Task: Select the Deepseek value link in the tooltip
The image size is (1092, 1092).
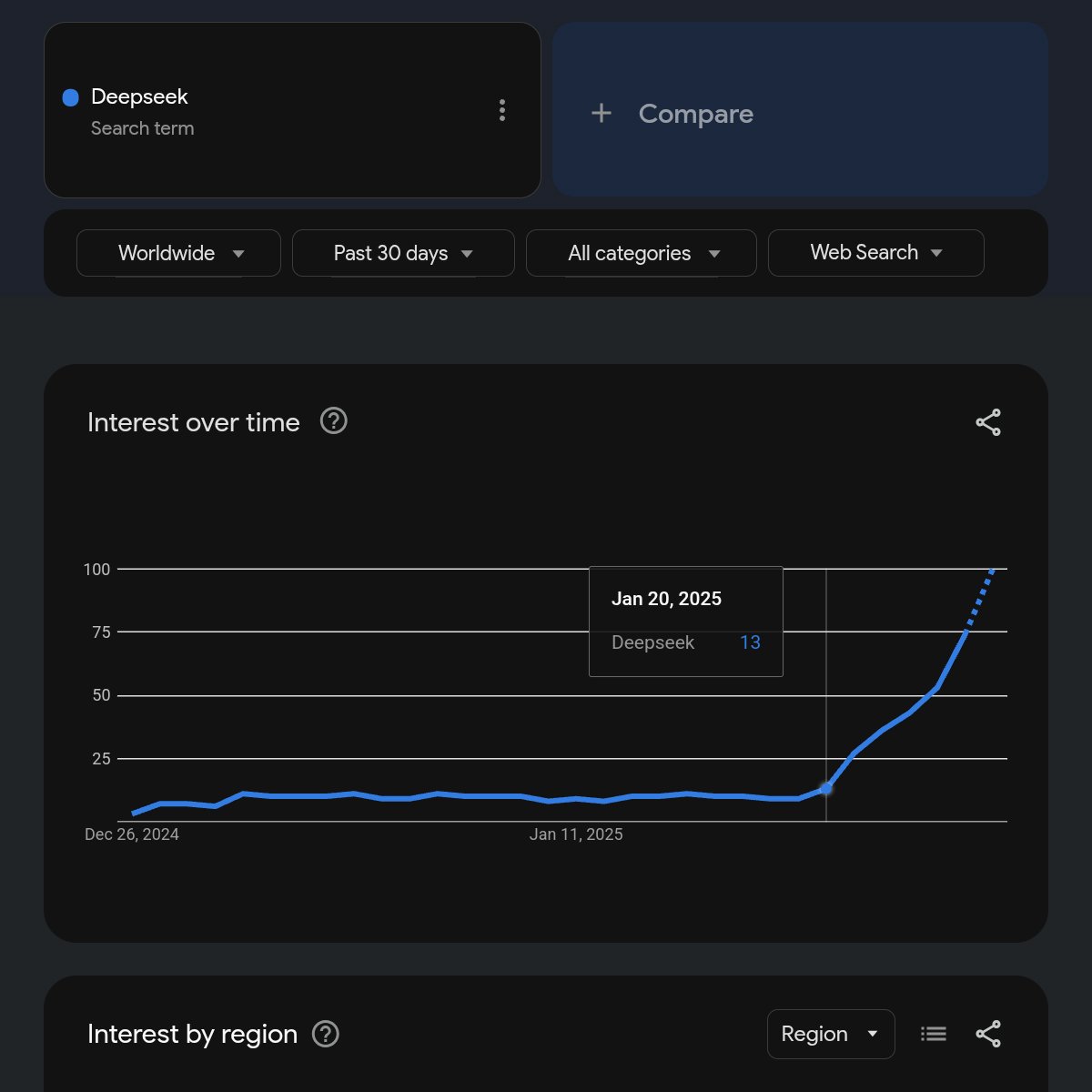Action: pos(750,642)
